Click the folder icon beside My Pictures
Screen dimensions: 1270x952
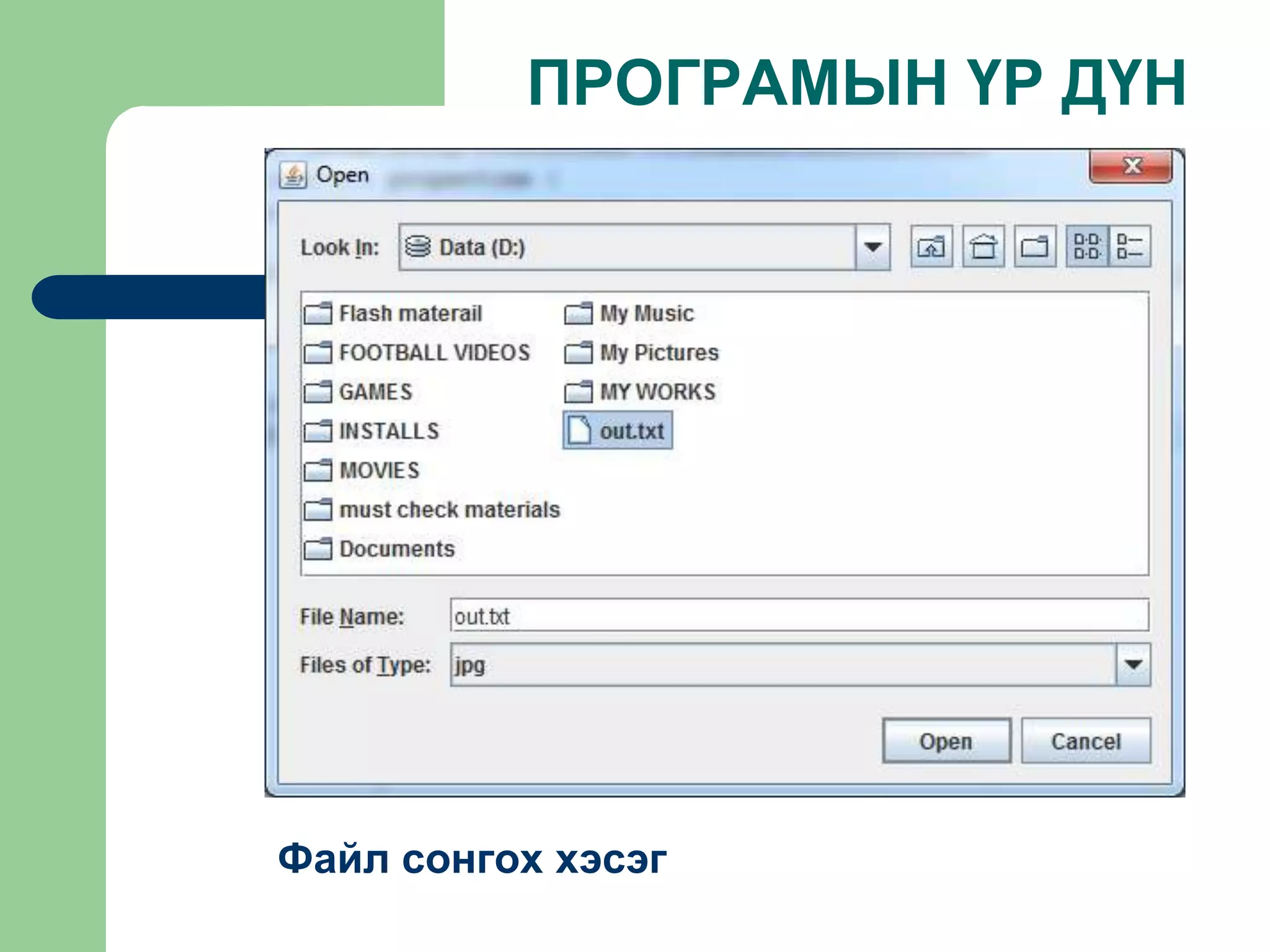pyautogui.click(x=579, y=353)
